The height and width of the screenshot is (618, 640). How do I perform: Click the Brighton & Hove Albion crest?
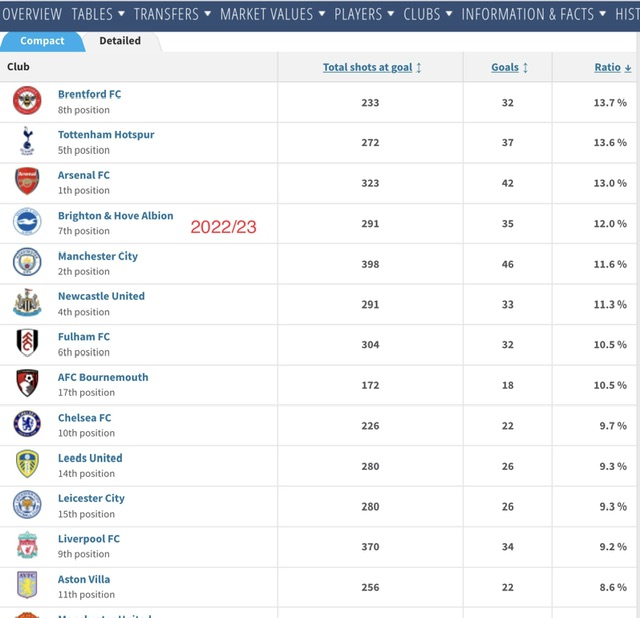point(27,222)
